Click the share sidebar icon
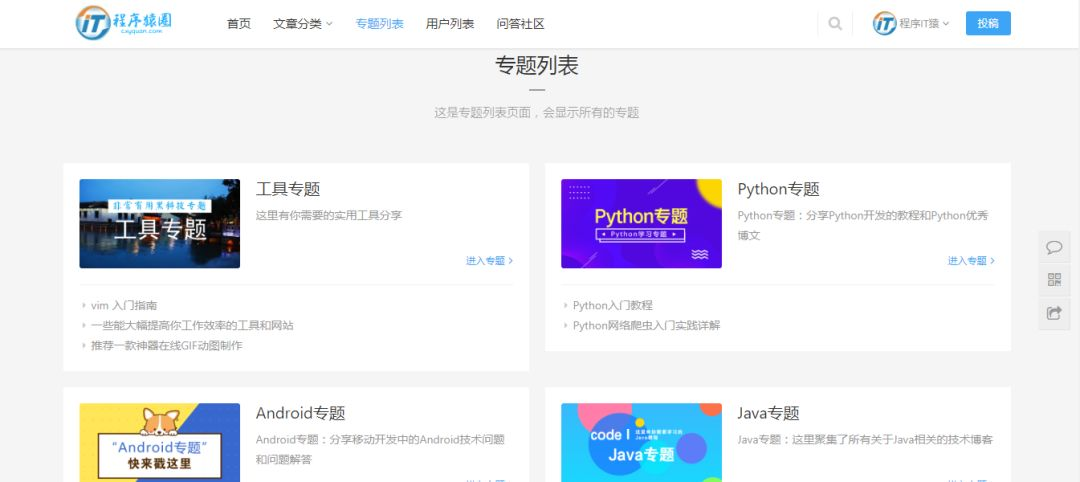The height and width of the screenshot is (482, 1080). 1054,313
